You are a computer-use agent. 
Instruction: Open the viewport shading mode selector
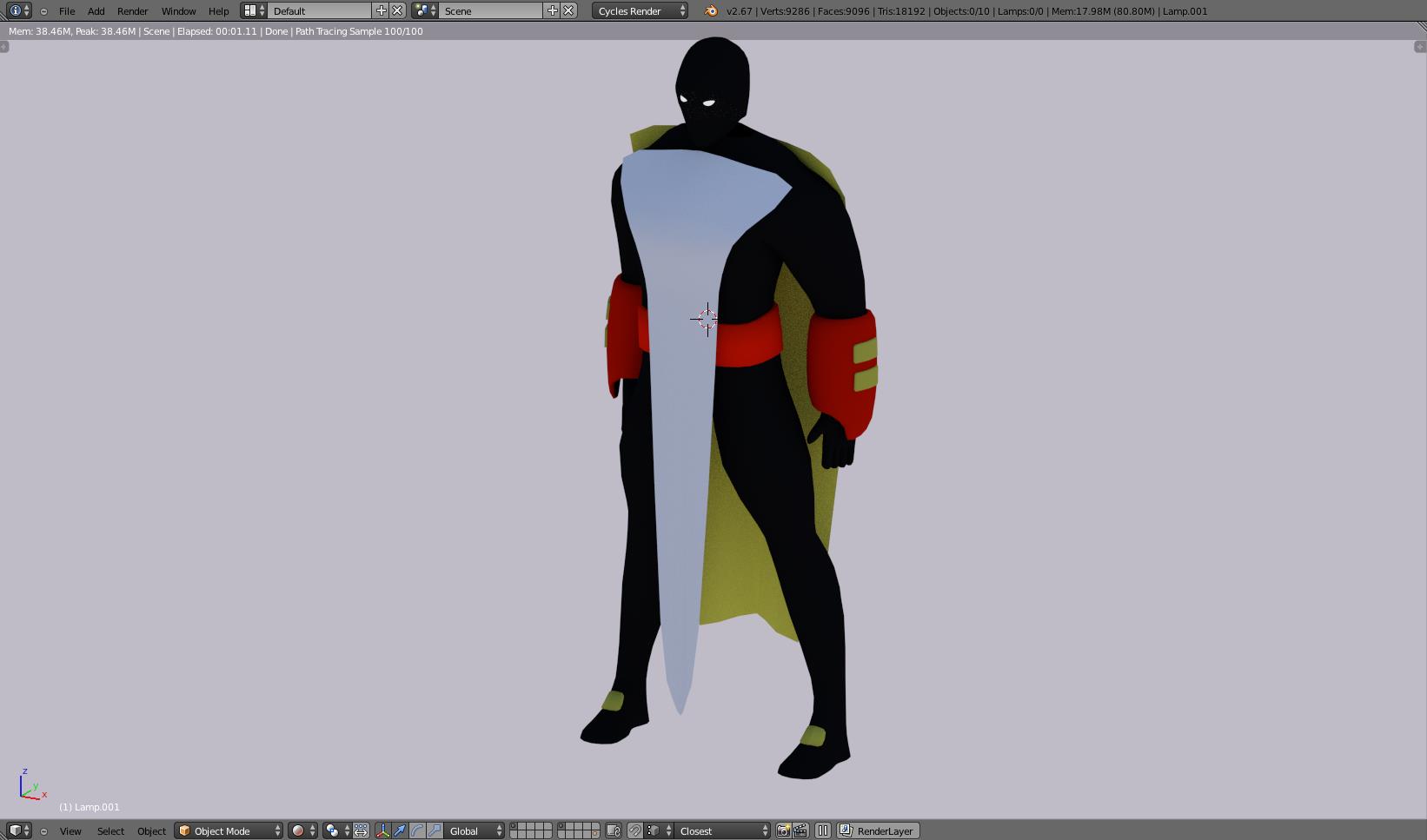(303, 830)
